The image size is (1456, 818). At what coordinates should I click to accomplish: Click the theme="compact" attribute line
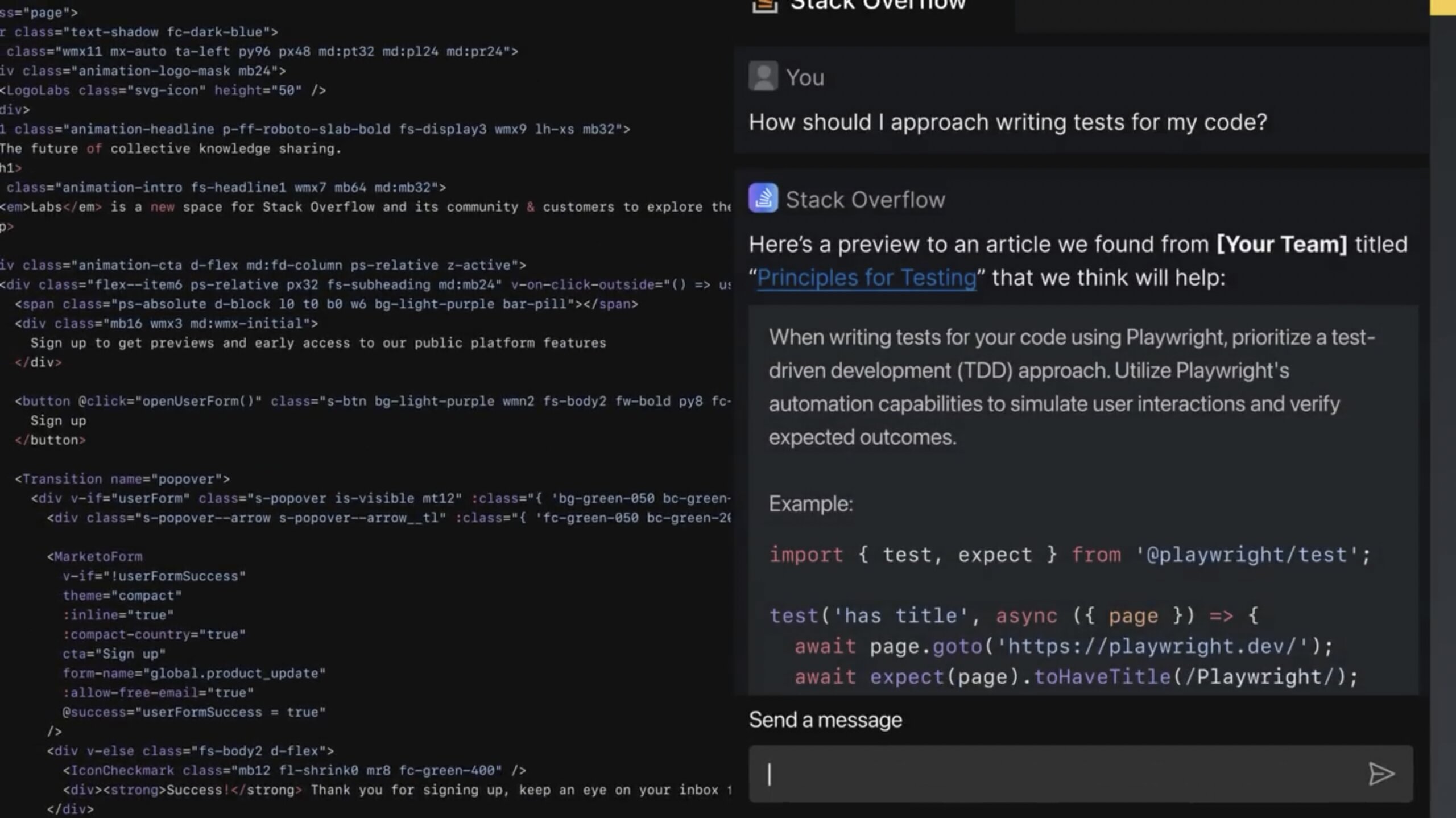(x=122, y=596)
